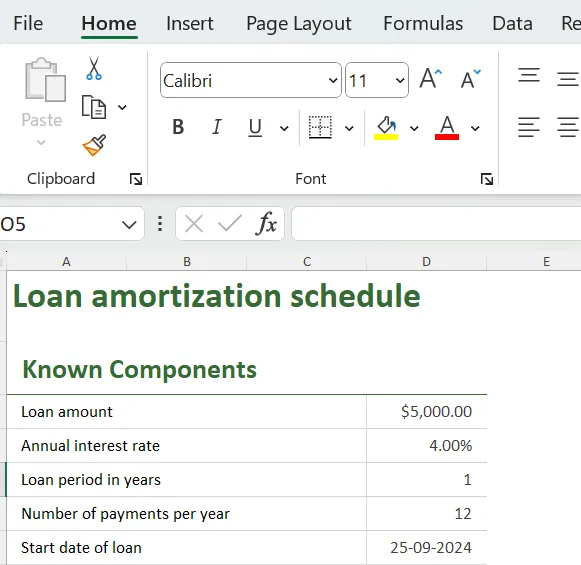
Task: Open the Page Layout tab
Action: (x=299, y=24)
